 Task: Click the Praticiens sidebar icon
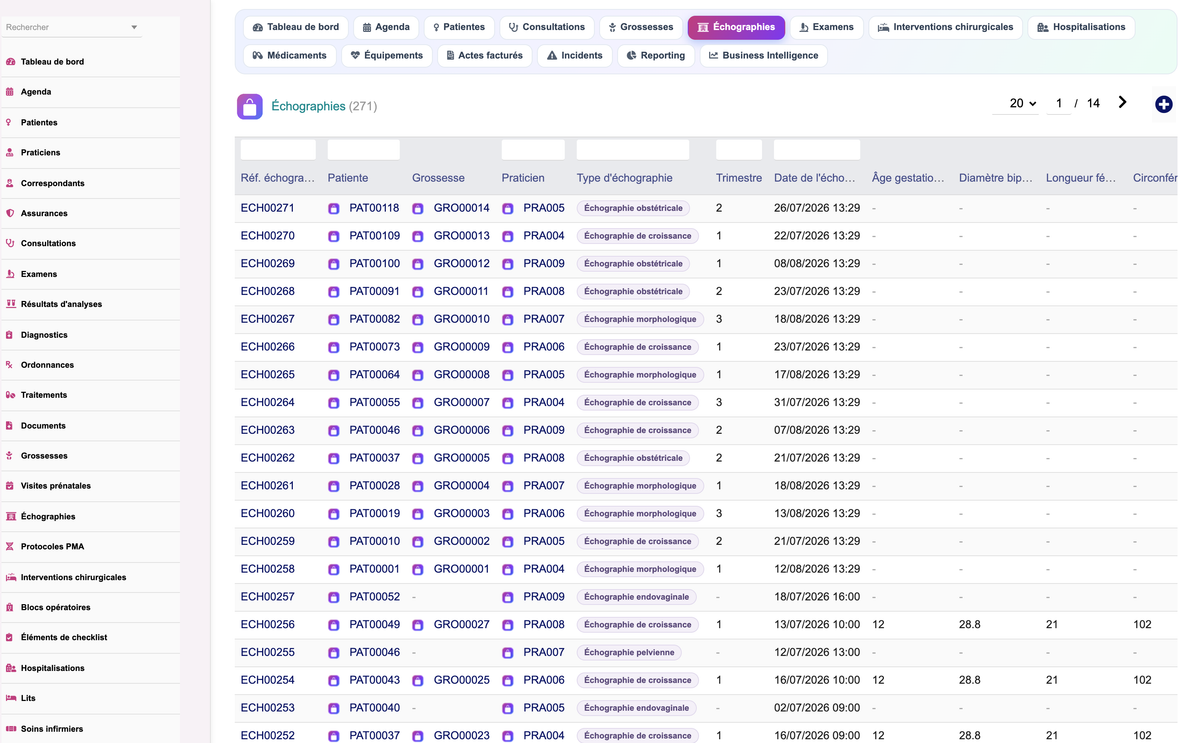(x=10, y=152)
